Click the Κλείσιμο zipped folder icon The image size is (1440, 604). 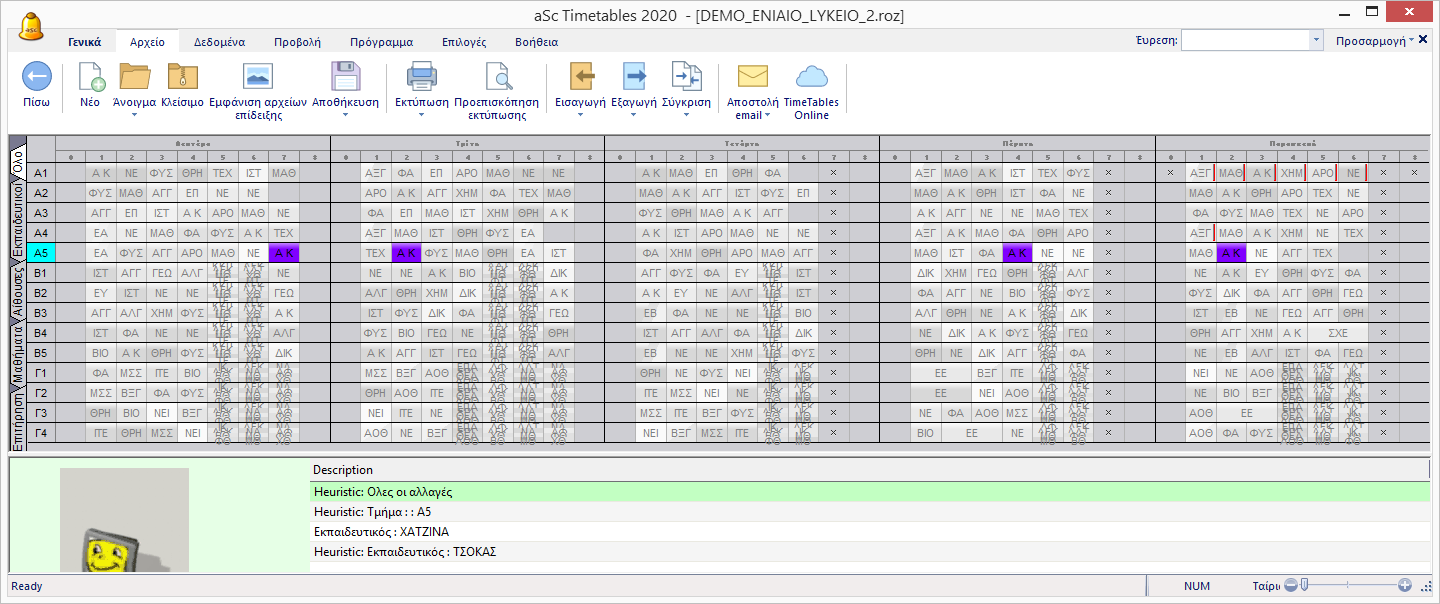[182, 77]
